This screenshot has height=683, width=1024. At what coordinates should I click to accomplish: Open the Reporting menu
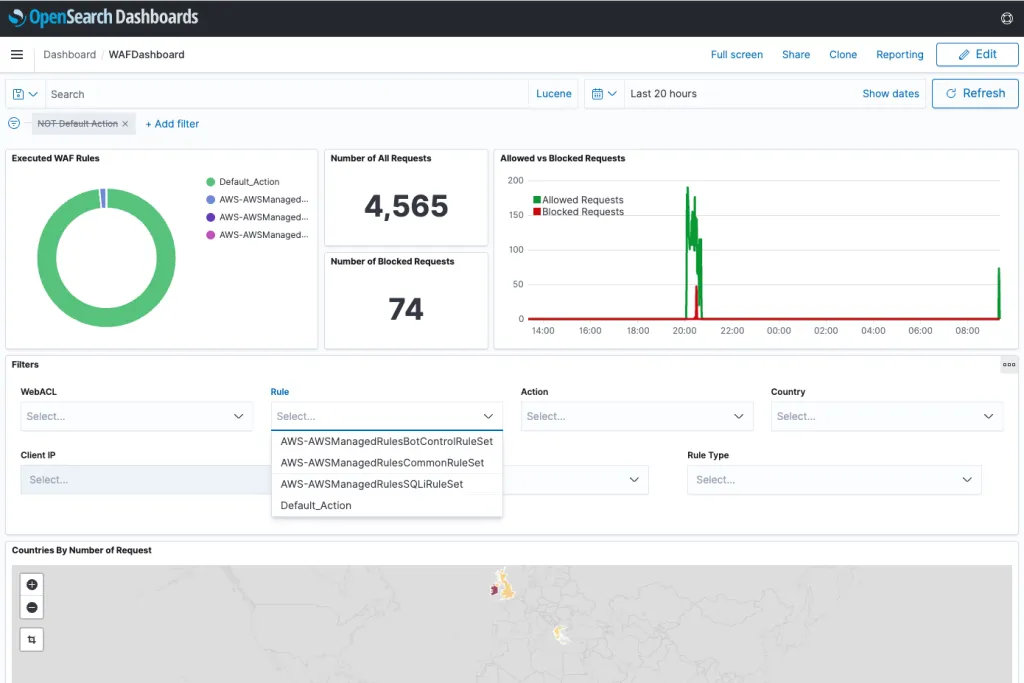pyautogui.click(x=899, y=54)
